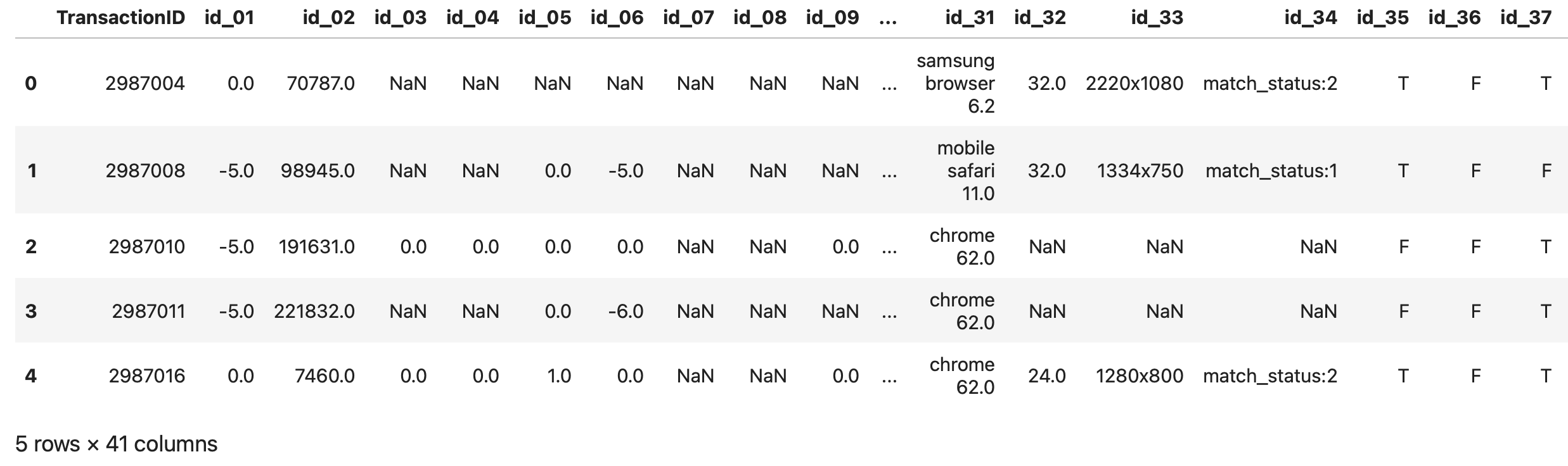Click the 98945.0 value in id_02
The height and width of the screenshot is (466, 1568).
coord(318,170)
